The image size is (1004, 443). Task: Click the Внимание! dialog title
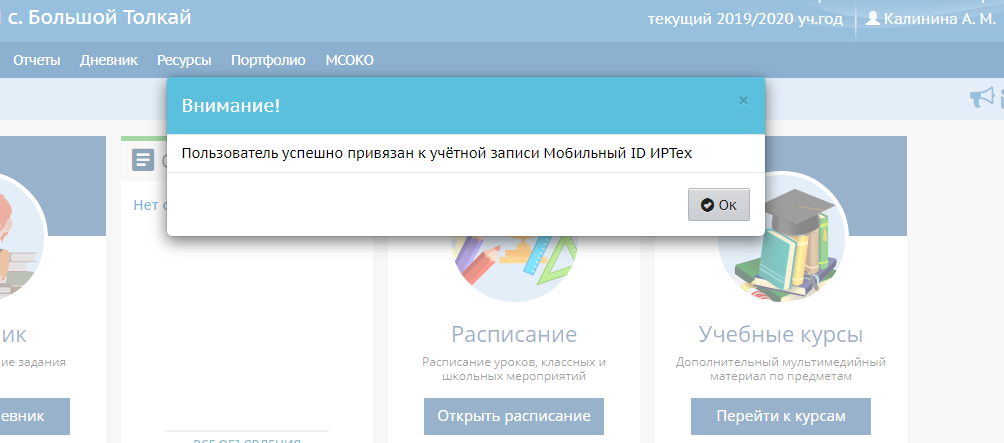[231, 106]
